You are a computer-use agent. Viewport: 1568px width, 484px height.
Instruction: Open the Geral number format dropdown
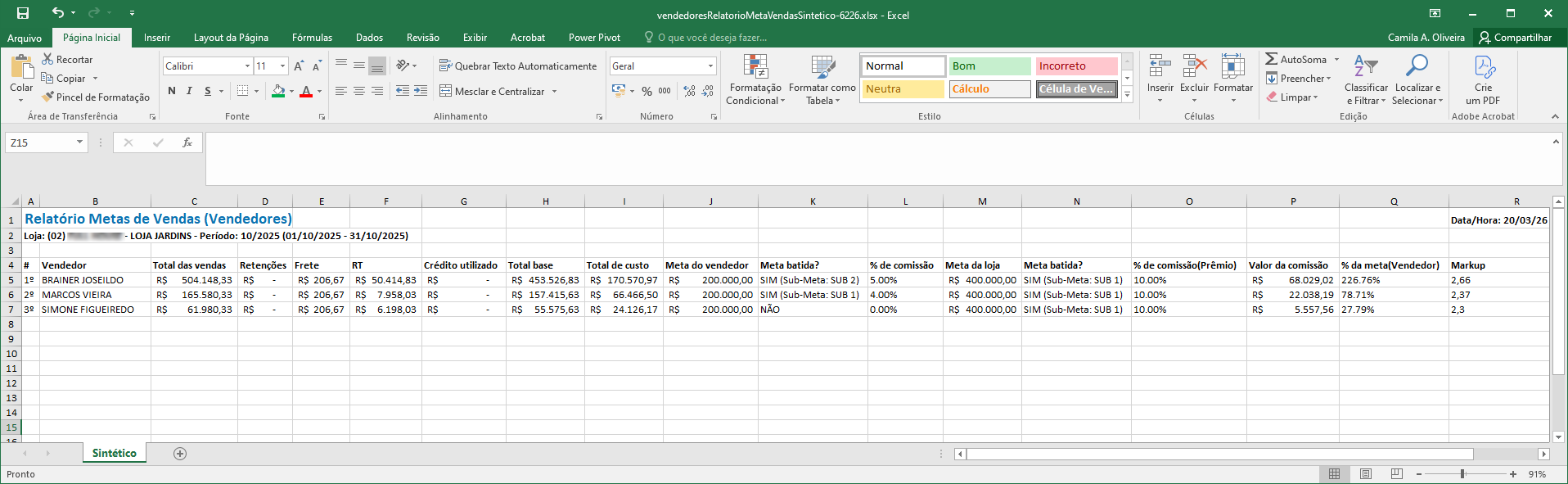(x=710, y=66)
